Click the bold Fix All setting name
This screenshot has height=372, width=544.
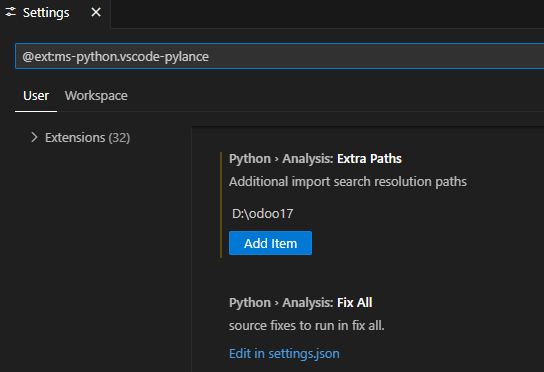pyautogui.click(x=355, y=303)
